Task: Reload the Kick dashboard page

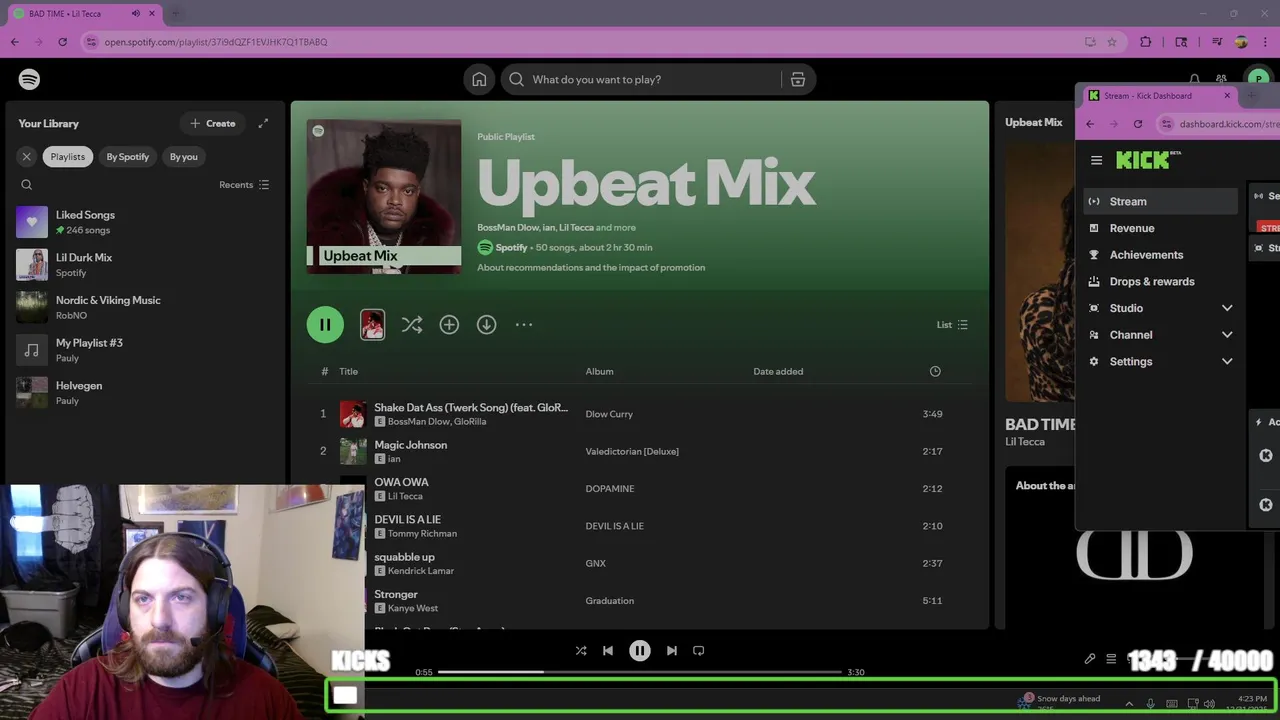Action: 1138,124
